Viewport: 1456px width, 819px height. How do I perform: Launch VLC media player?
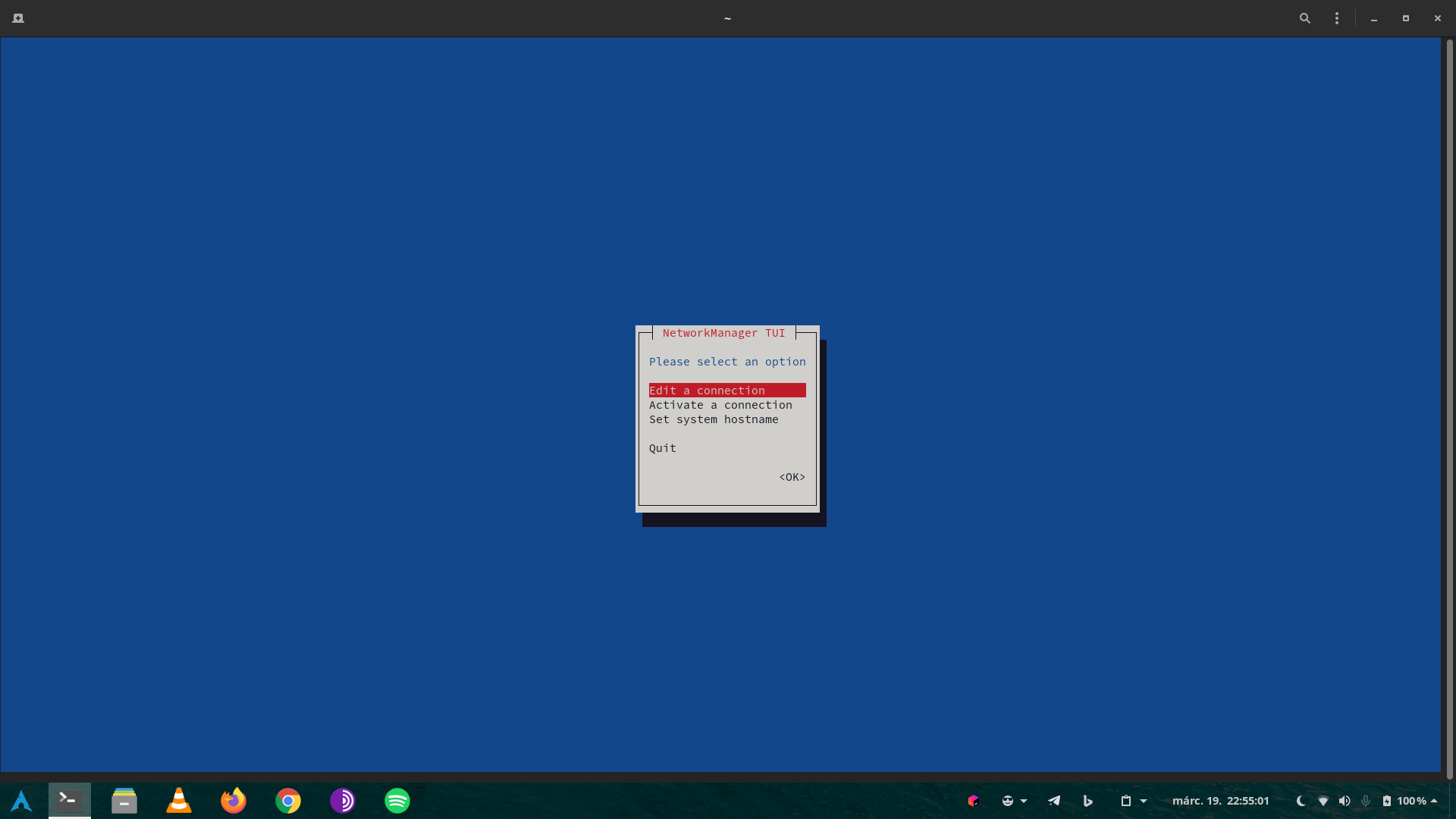pos(179,801)
